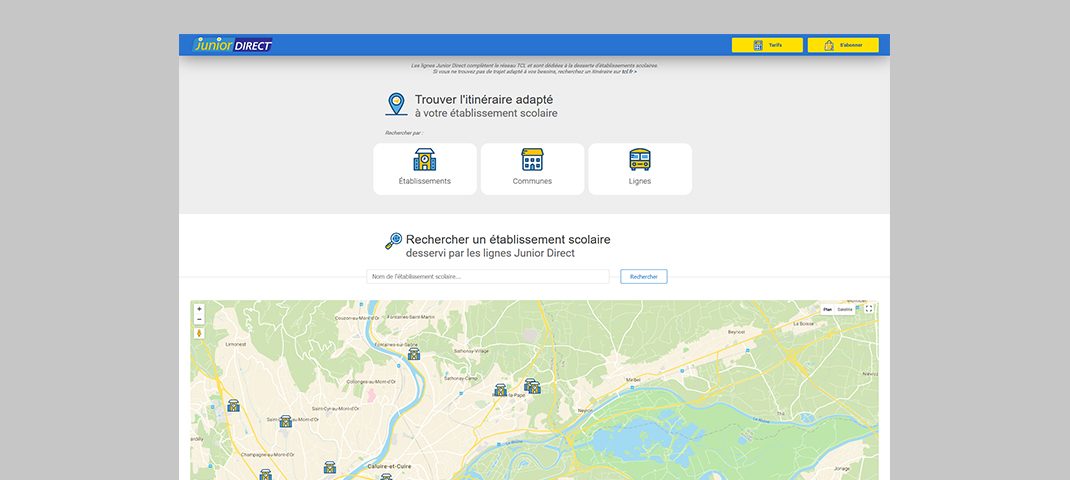
Task: Zoom in on the map
Action: [199, 309]
